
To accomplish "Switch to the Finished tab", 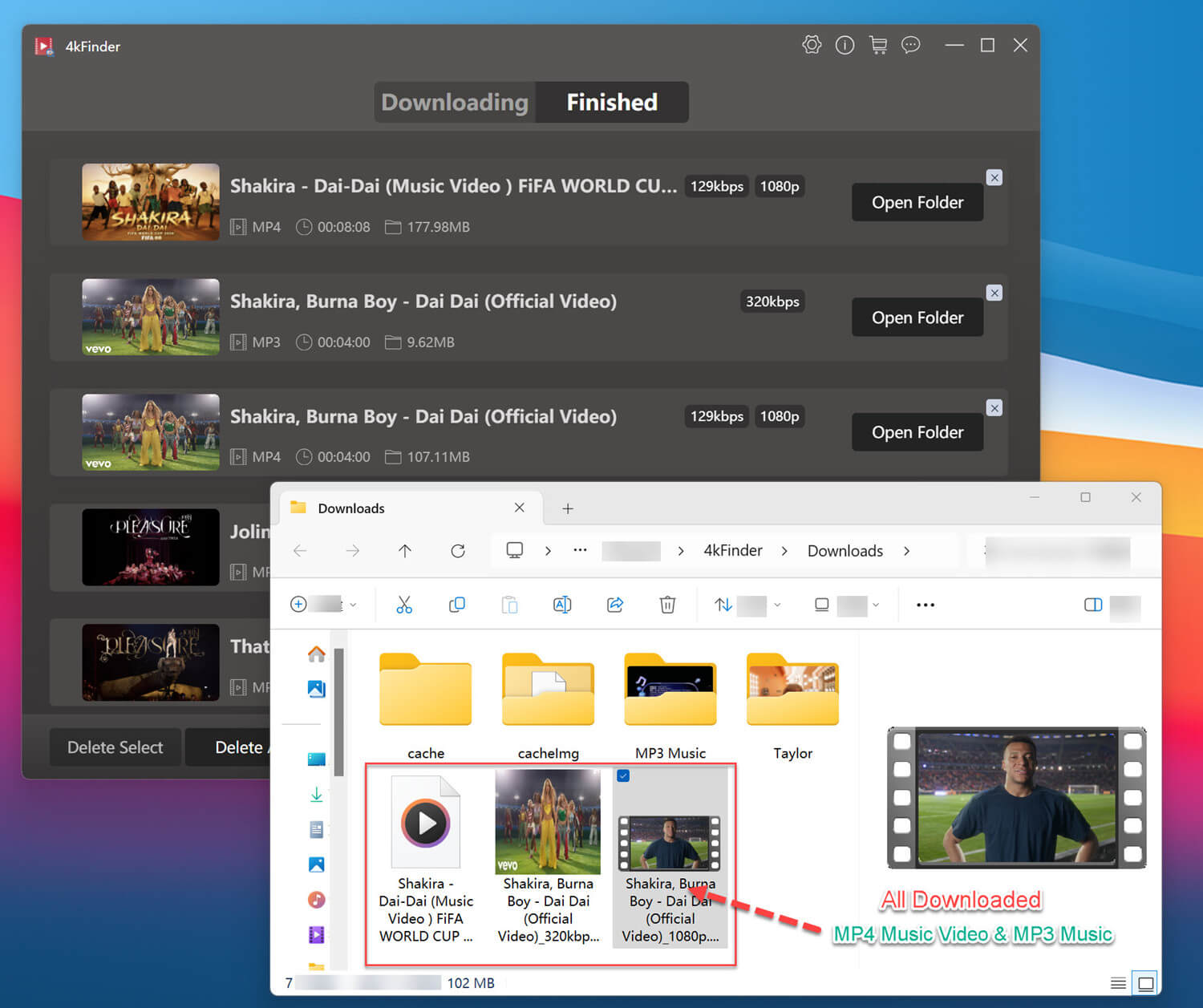I will coord(612,103).
